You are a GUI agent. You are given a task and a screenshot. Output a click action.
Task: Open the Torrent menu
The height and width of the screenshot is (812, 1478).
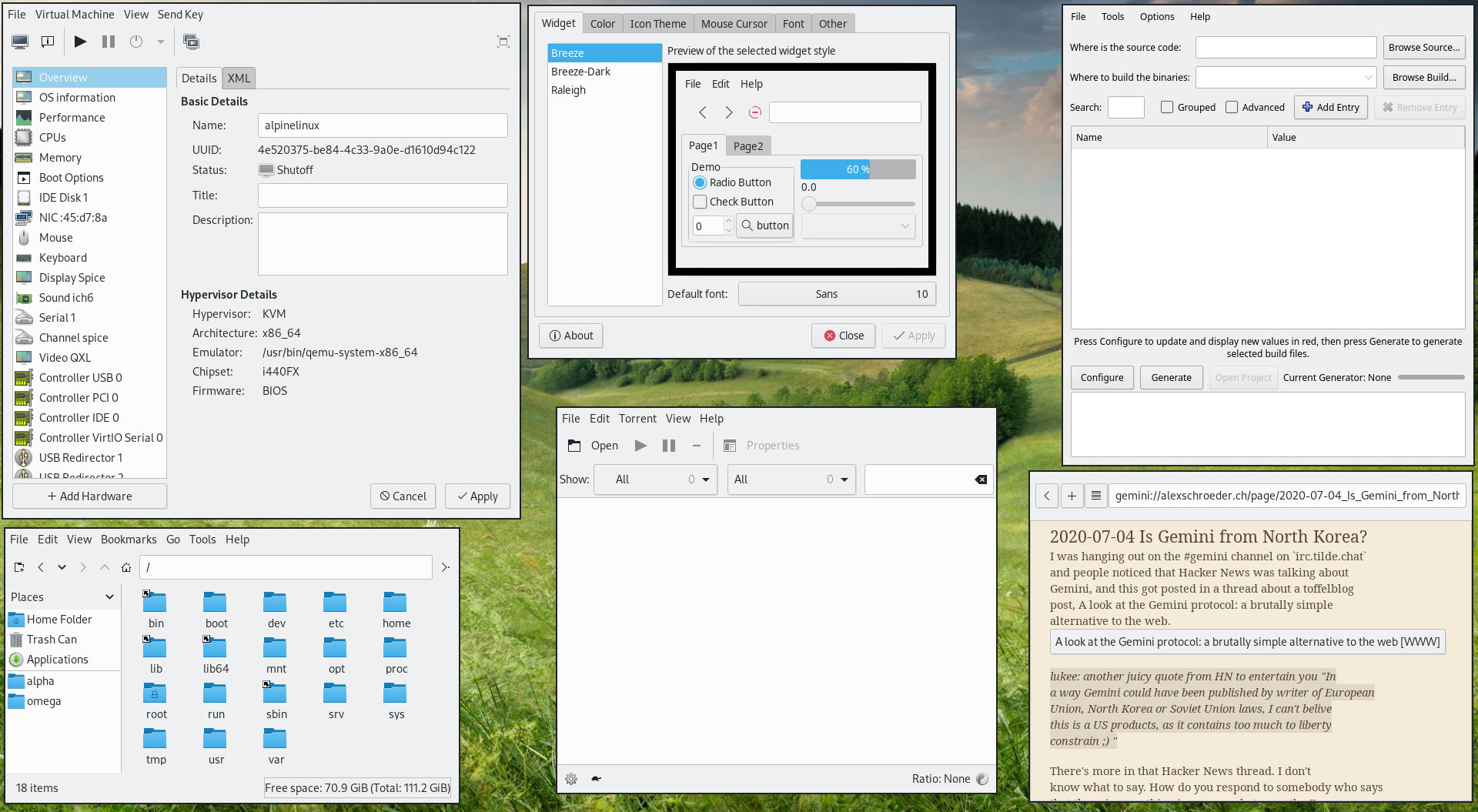point(637,418)
